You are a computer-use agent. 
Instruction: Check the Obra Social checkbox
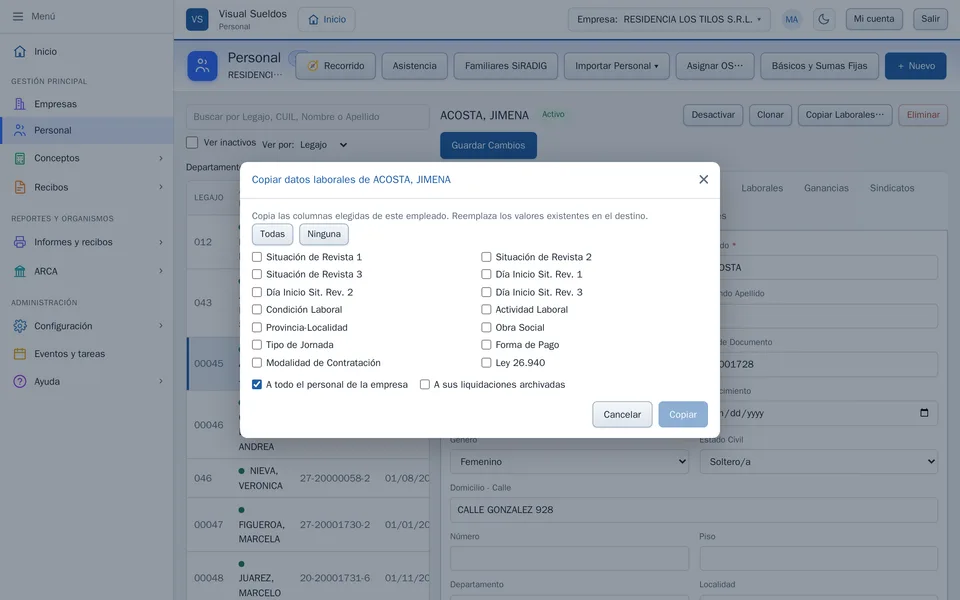click(486, 328)
